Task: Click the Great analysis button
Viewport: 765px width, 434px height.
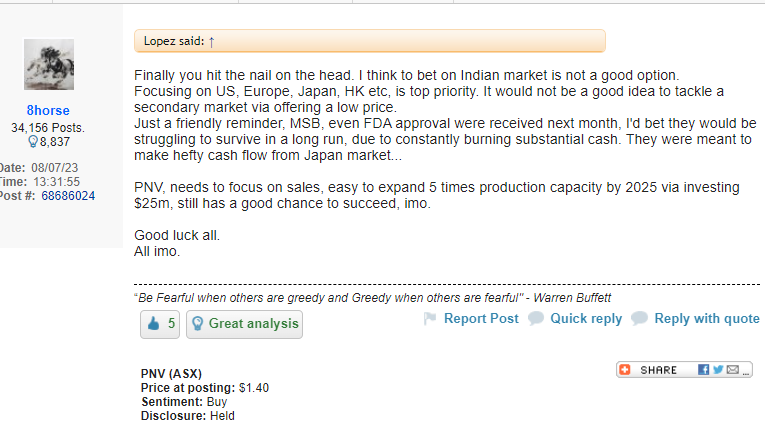Action: (x=244, y=324)
